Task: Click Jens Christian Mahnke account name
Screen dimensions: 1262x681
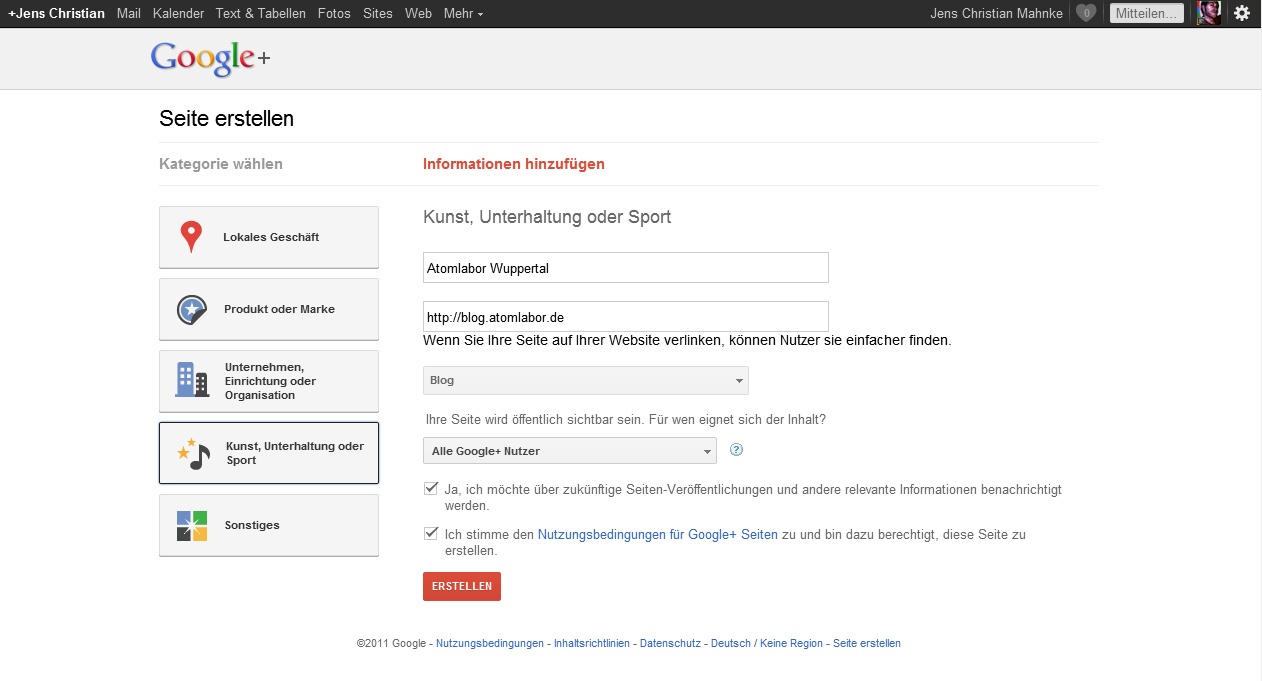Action: tap(996, 13)
